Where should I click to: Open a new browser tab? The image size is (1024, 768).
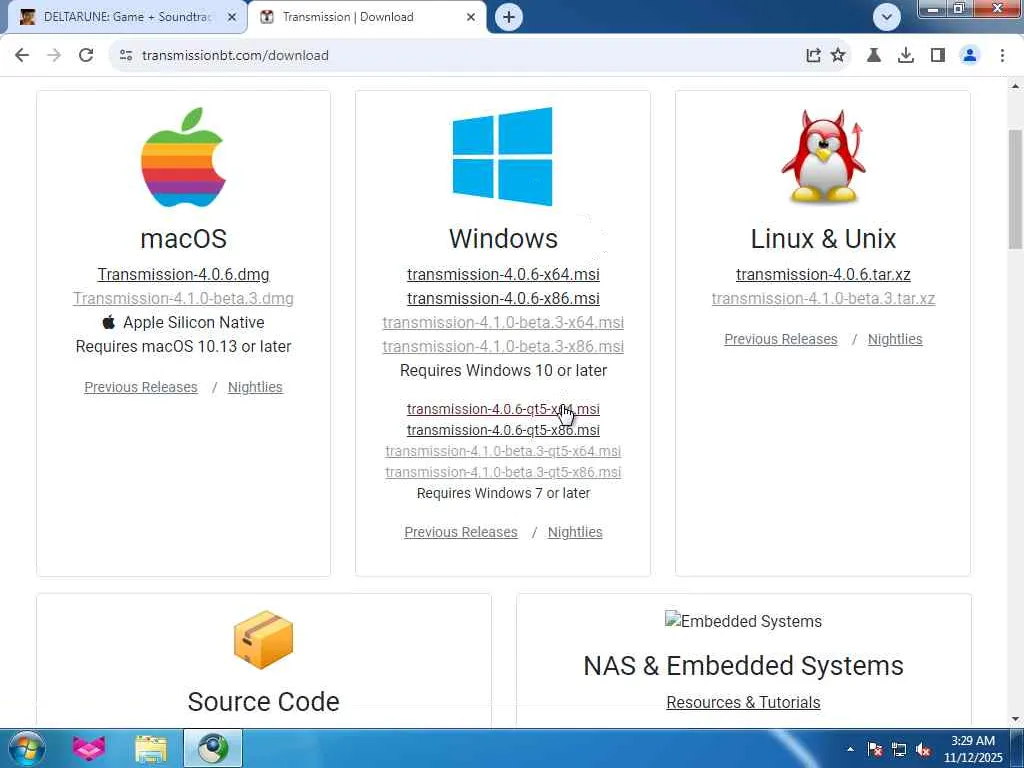509,17
